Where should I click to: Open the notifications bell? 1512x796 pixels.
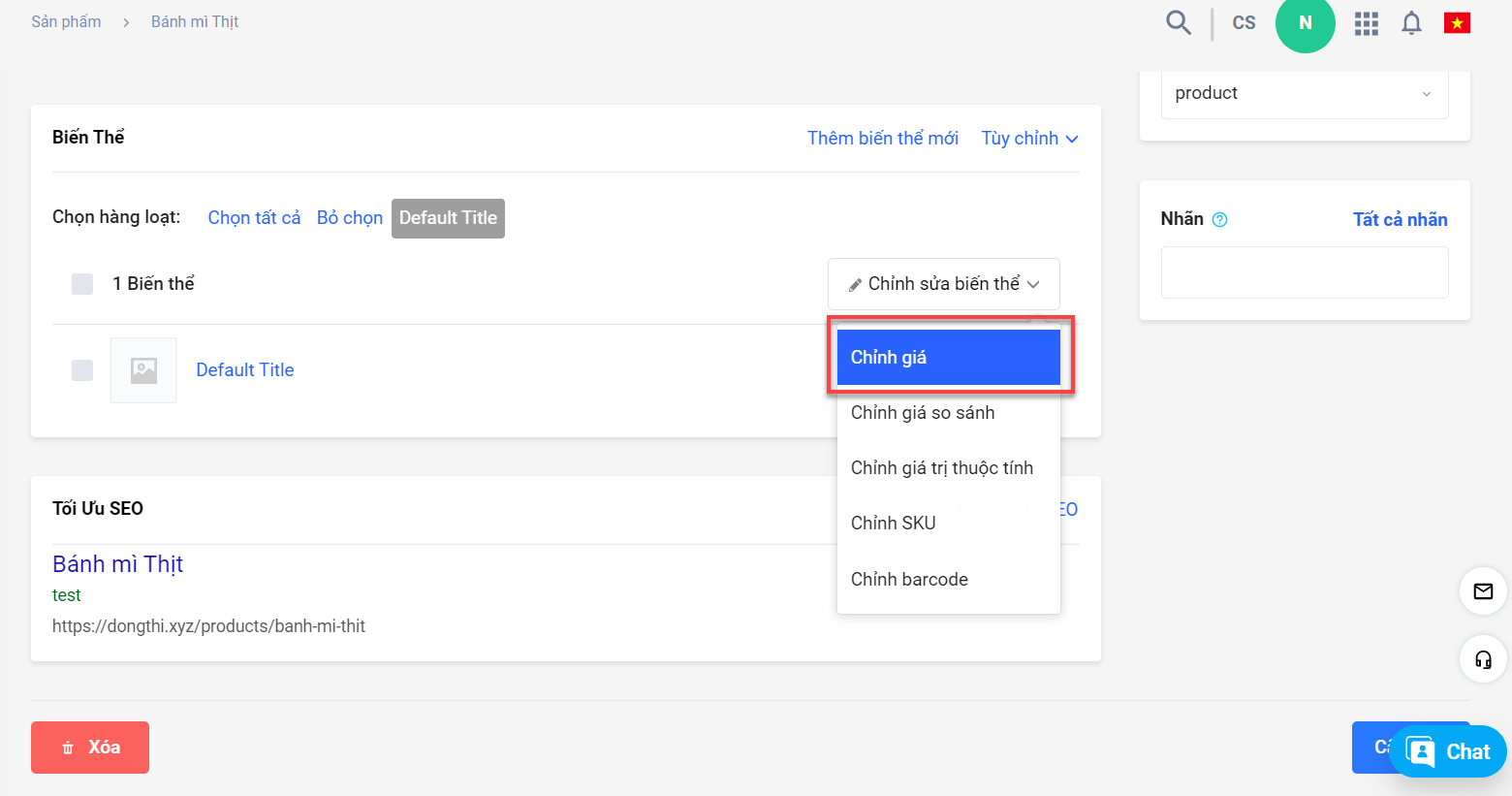1411,23
